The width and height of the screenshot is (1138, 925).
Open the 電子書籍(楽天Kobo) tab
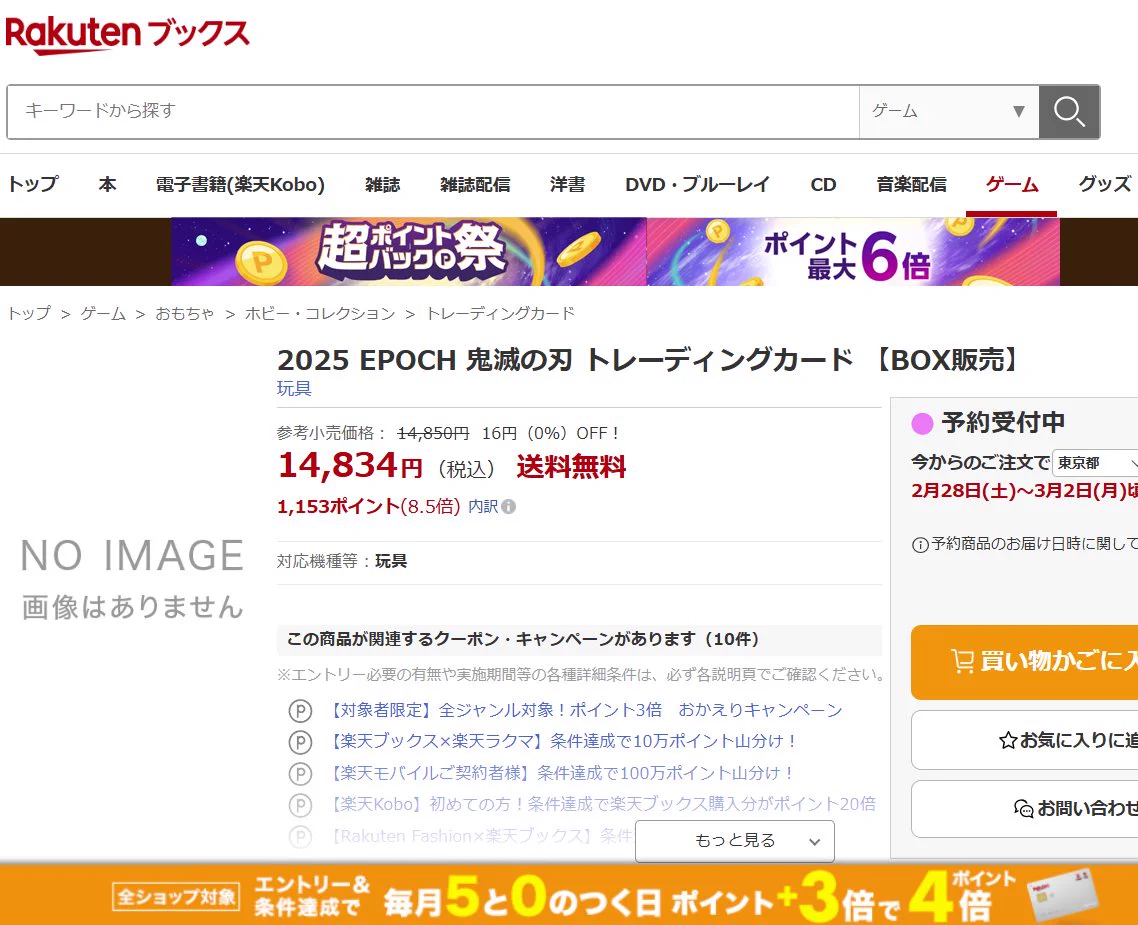click(x=240, y=184)
